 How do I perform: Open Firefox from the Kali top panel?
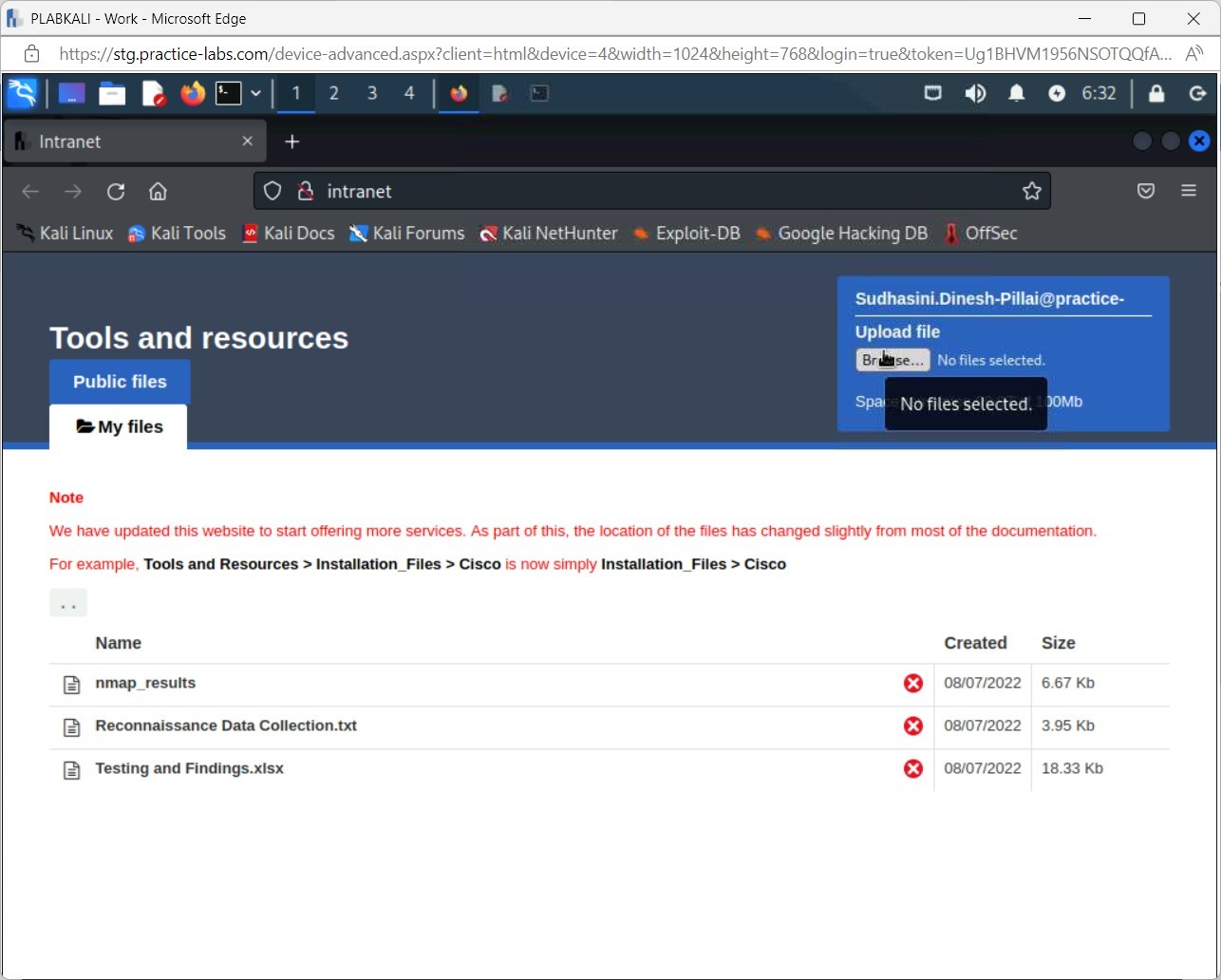coord(193,93)
